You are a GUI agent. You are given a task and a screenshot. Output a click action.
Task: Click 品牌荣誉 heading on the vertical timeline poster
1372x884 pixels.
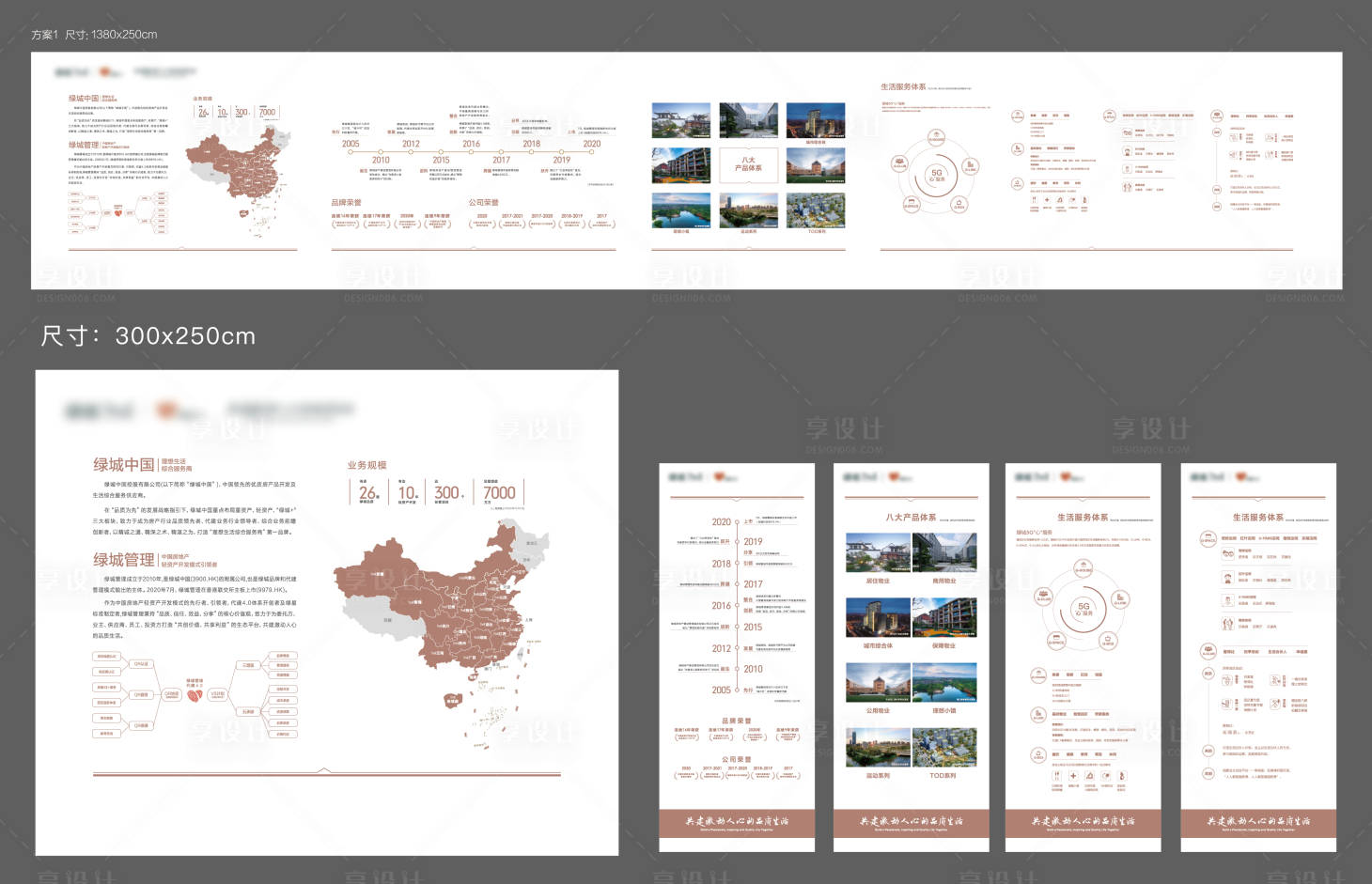click(x=736, y=721)
